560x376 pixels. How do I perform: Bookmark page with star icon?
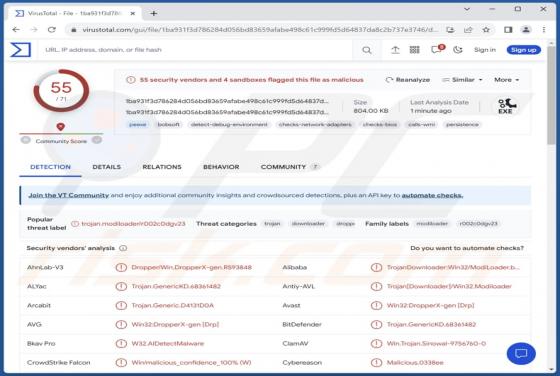click(486, 30)
